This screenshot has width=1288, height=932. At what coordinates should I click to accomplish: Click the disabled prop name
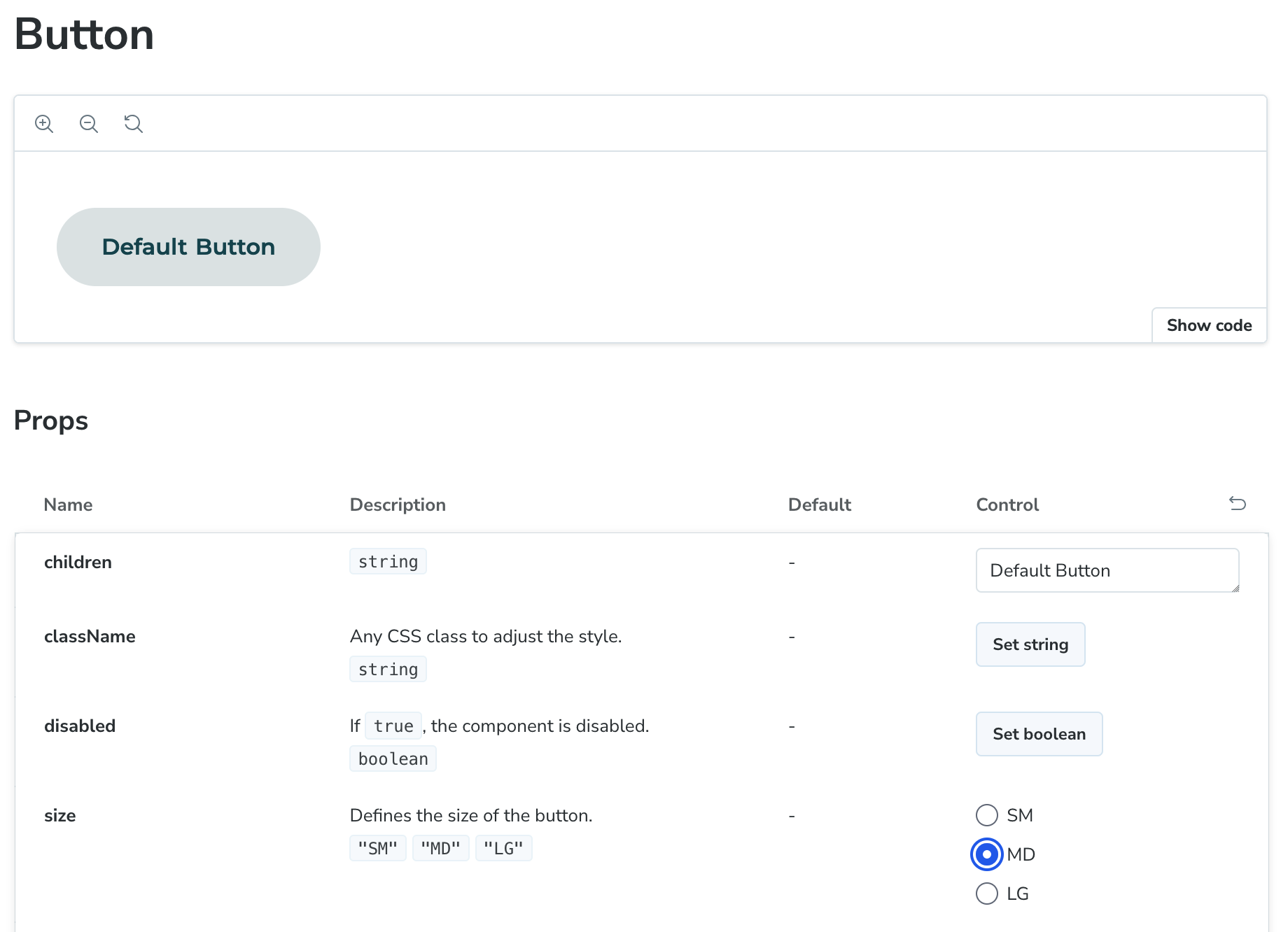pyautogui.click(x=80, y=726)
